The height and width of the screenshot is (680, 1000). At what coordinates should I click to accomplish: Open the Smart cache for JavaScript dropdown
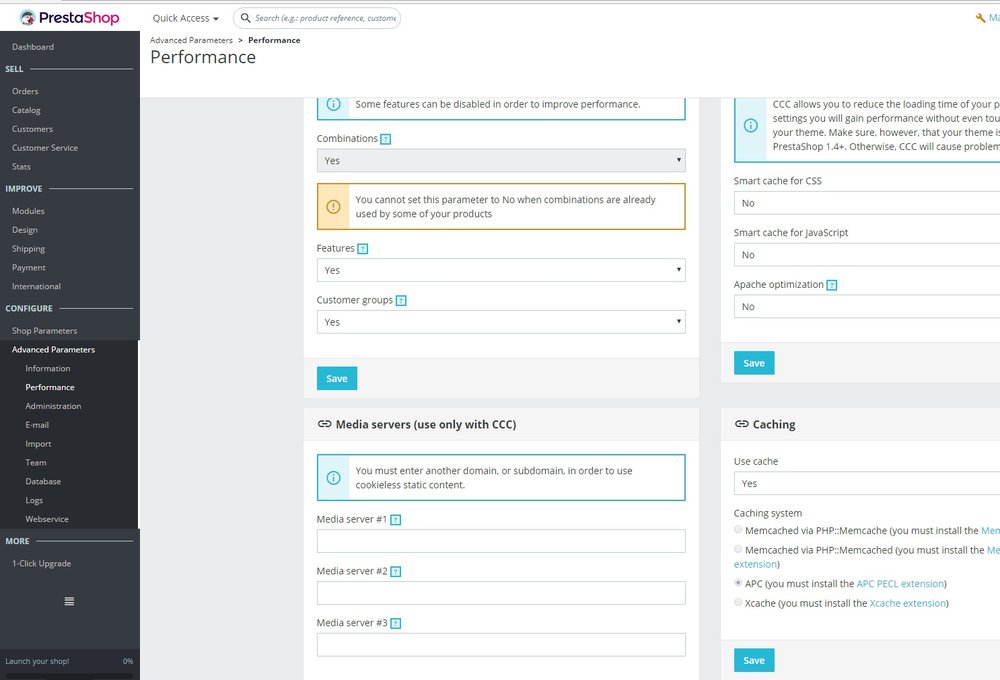867,255
